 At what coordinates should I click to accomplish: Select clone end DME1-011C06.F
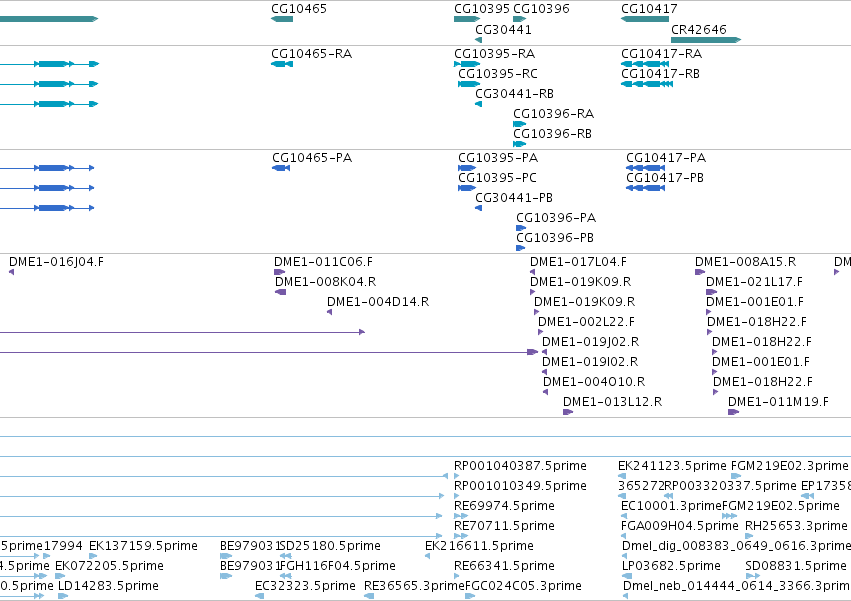[x=323, y=262]
